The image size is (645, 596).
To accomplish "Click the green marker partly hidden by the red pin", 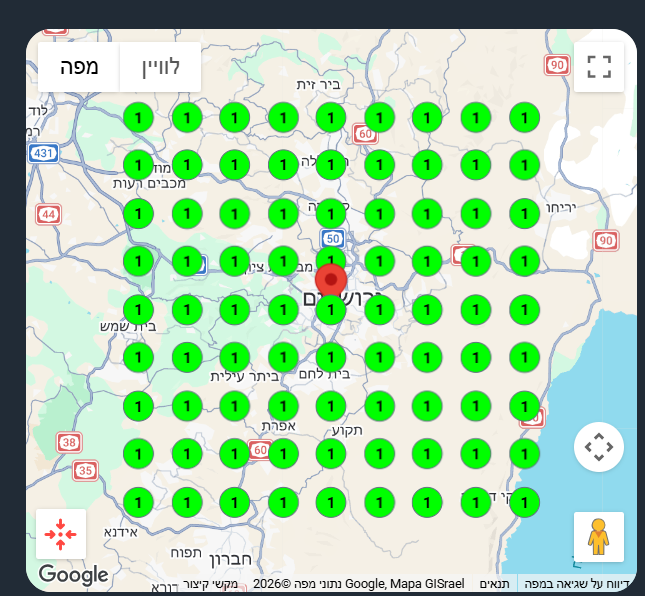I will tap(331, 257).
